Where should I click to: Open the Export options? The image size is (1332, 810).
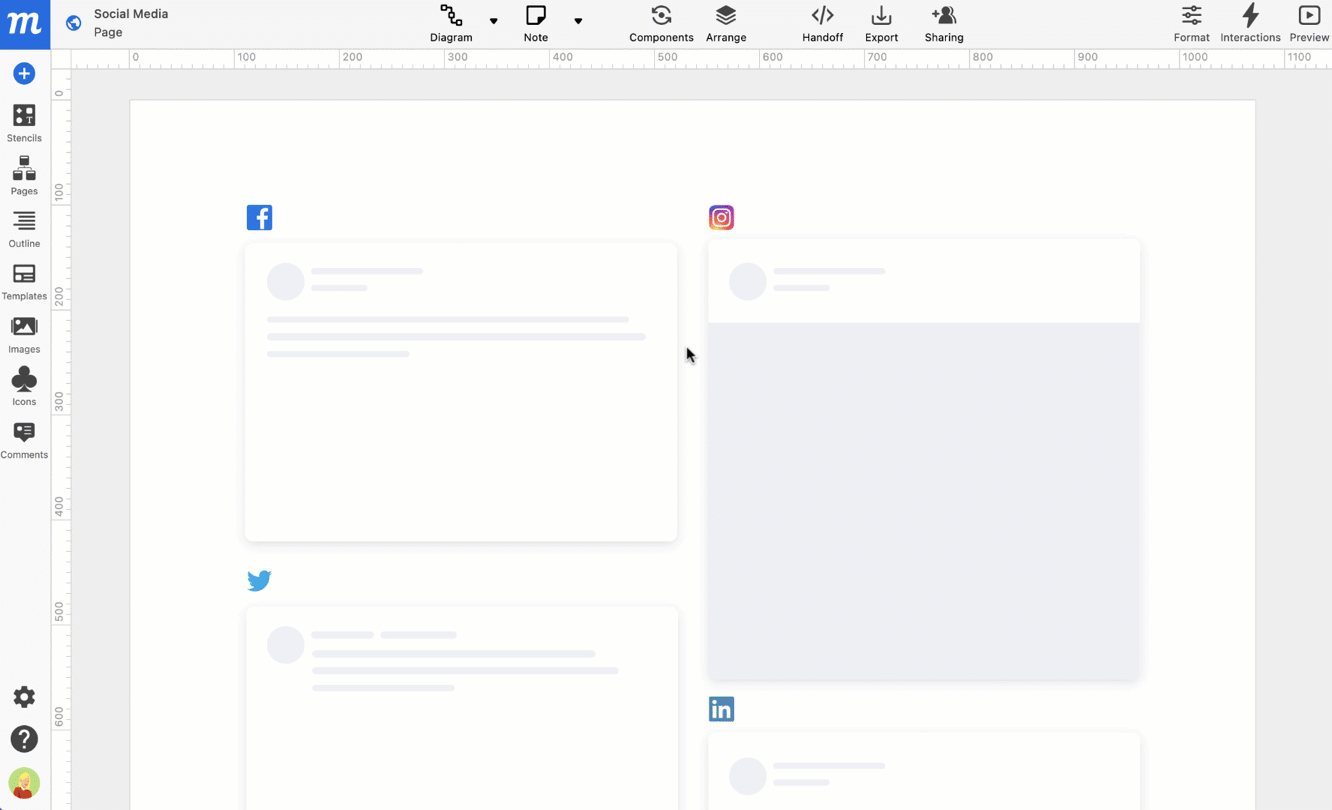pyautogui.click(x=881, y=23)
